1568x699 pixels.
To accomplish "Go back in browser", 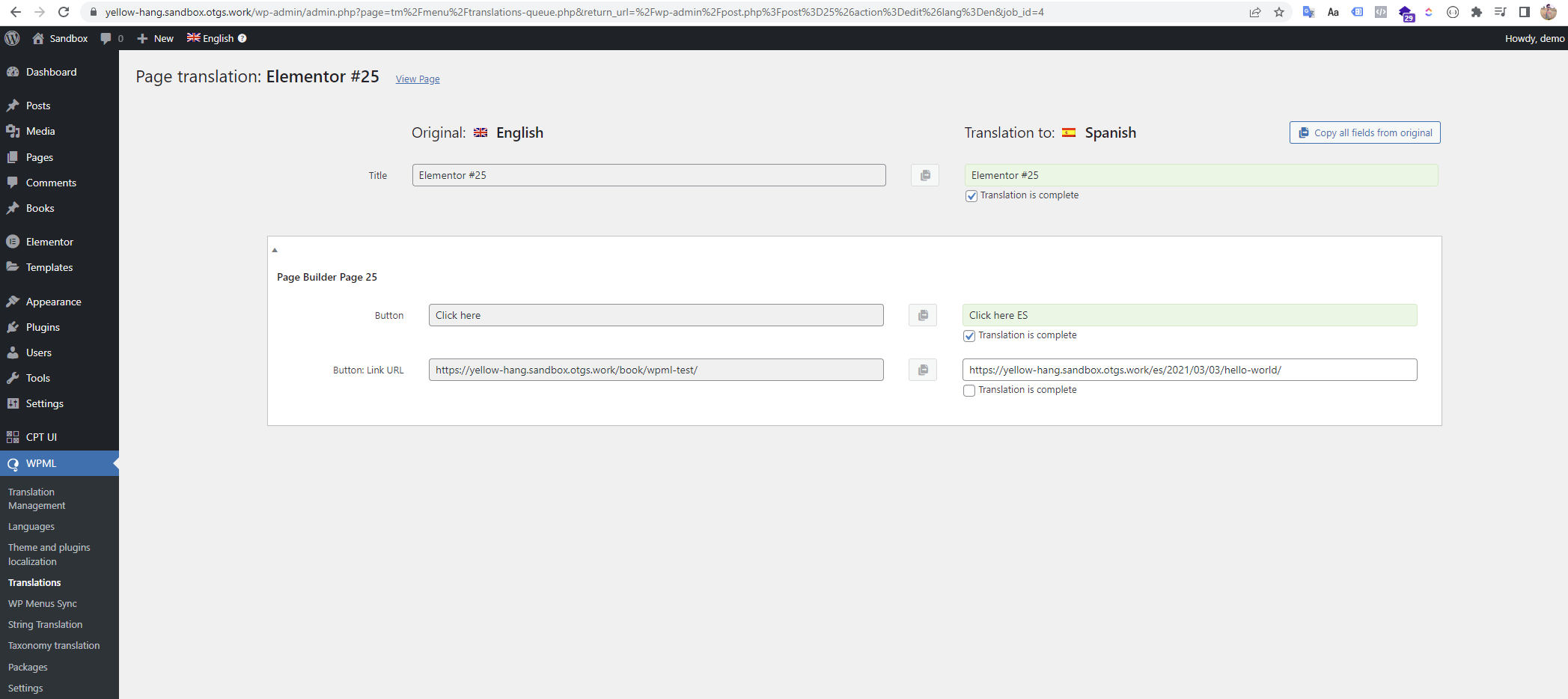I will tap(16, 12).
